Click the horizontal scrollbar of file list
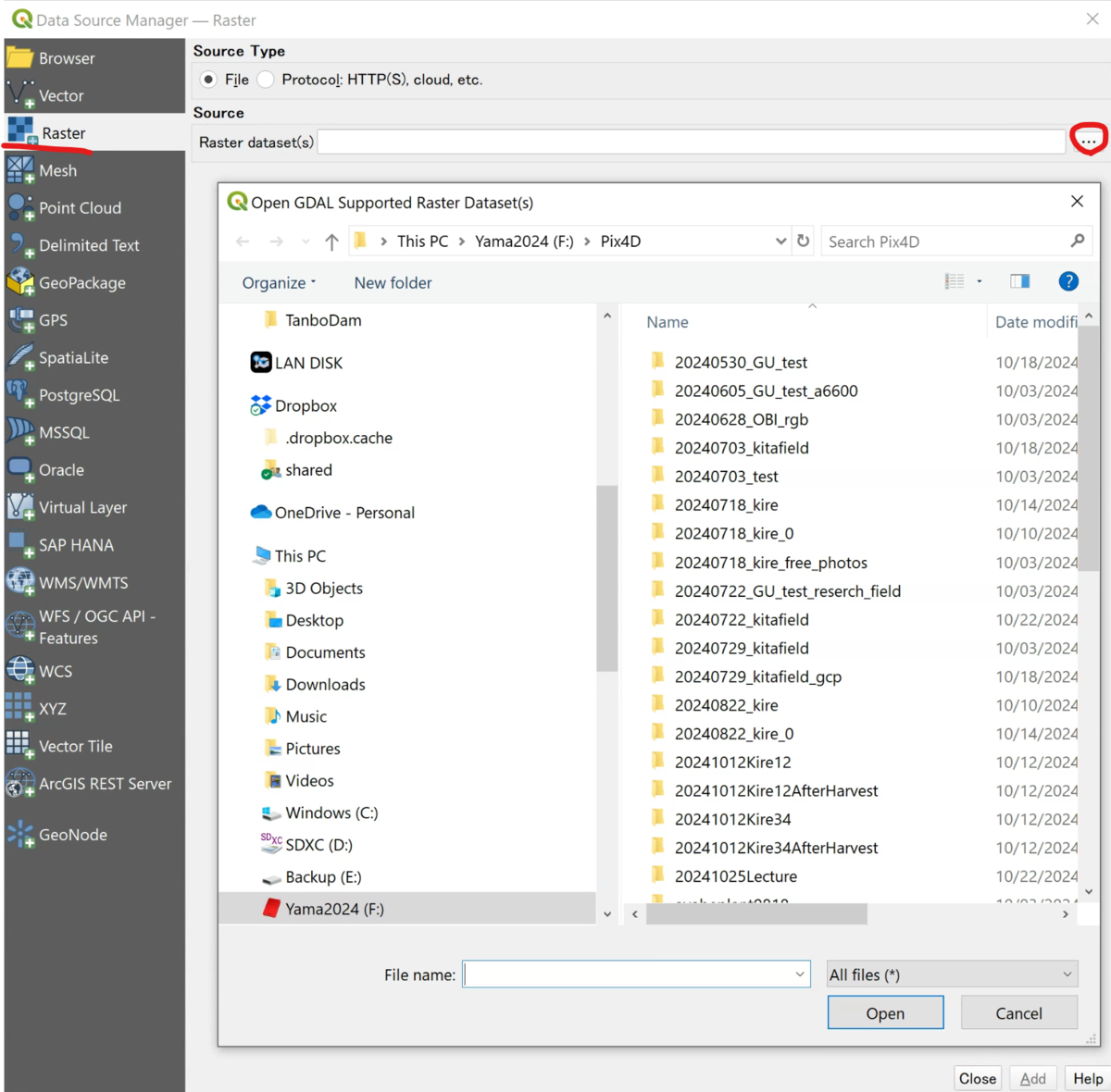Viewport: 1111px width, 1092px height. pos(756,914)
